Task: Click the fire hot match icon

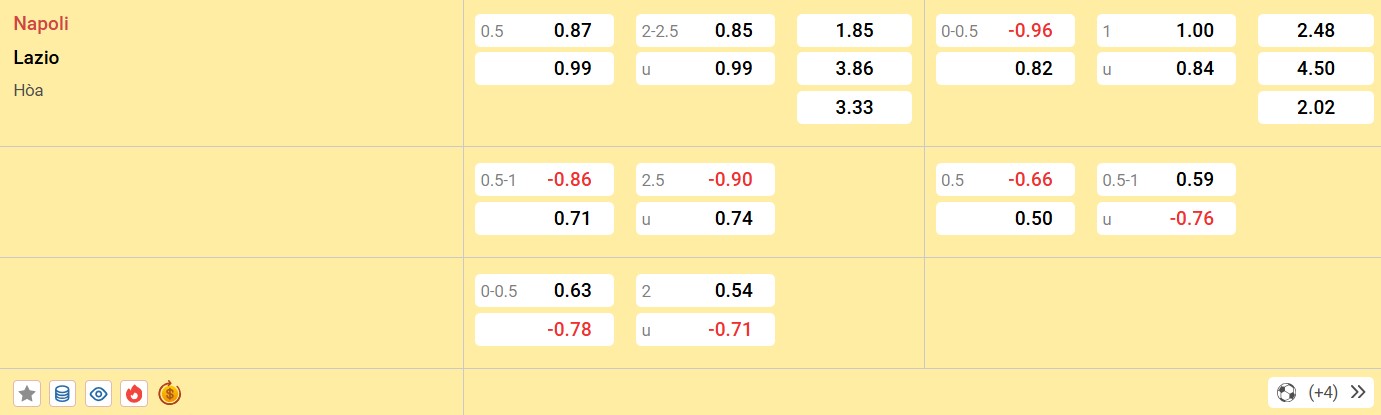Action: (x=133, y=393)
